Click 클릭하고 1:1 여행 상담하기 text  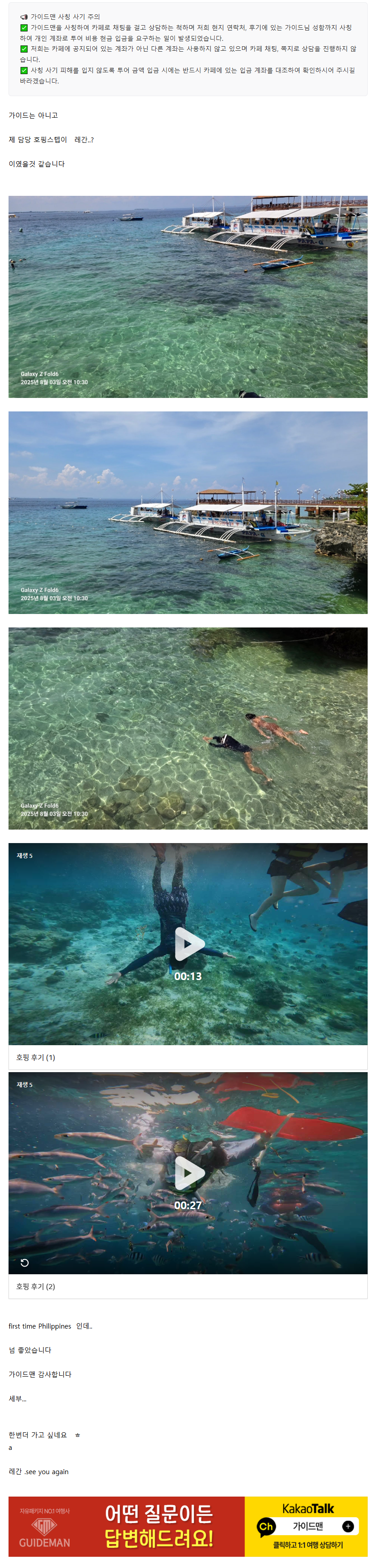[x=308, y=1545]
